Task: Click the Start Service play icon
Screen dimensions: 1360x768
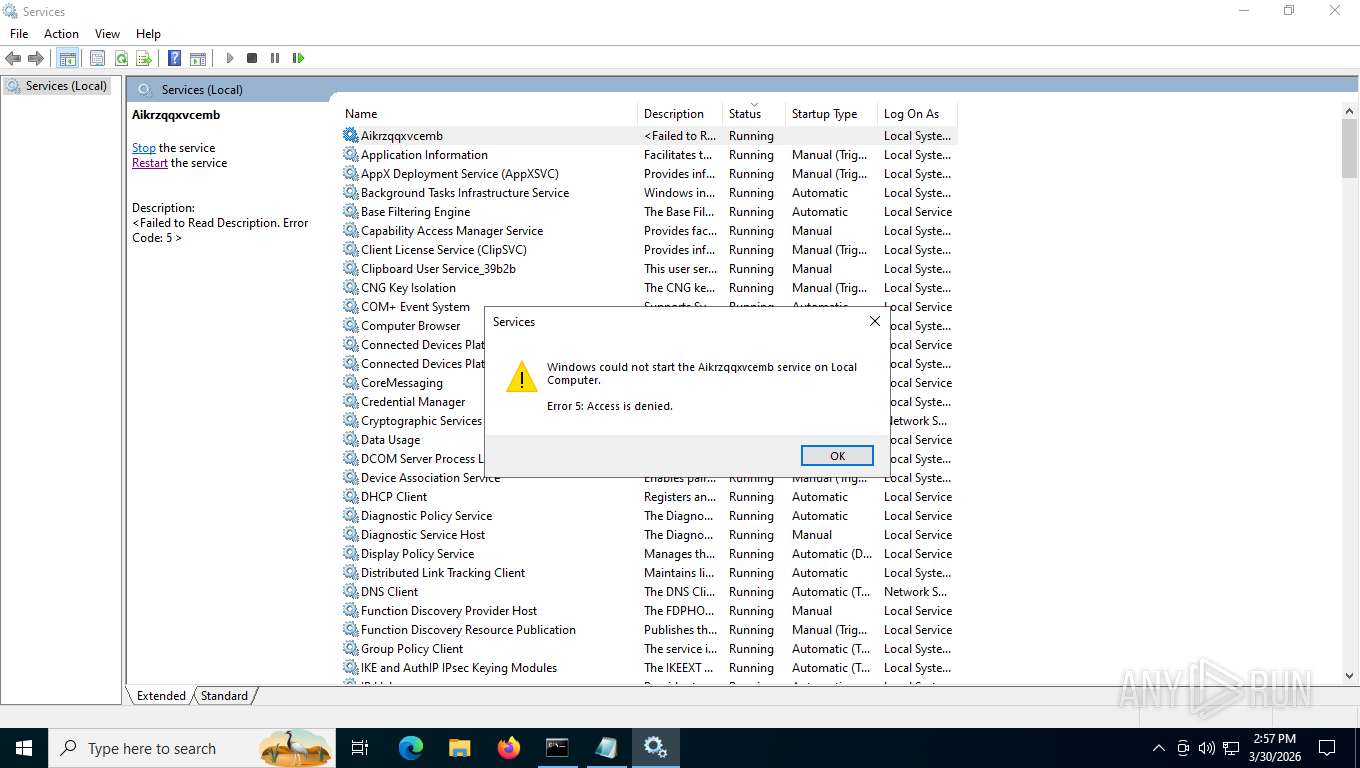Action: [229, 58]
